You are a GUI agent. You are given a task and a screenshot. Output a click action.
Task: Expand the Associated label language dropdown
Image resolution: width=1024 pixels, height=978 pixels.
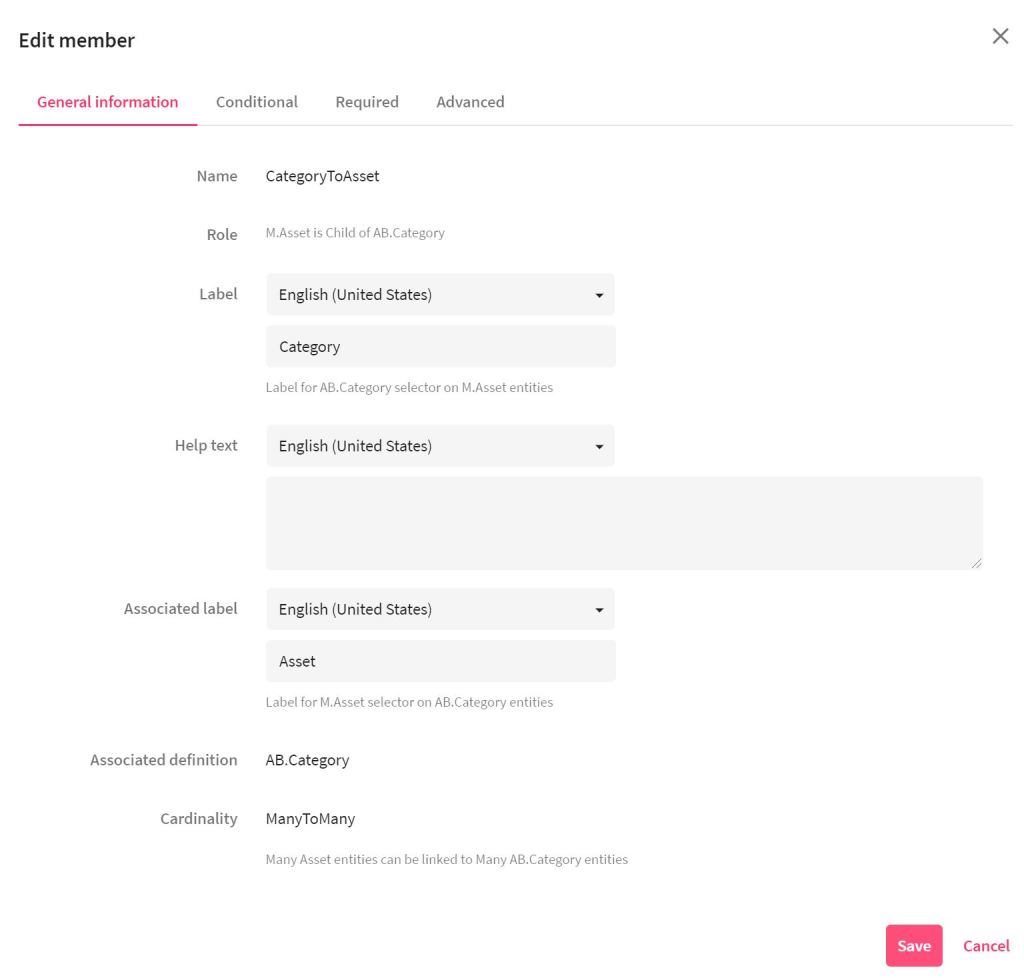click(x=440, y=609)
